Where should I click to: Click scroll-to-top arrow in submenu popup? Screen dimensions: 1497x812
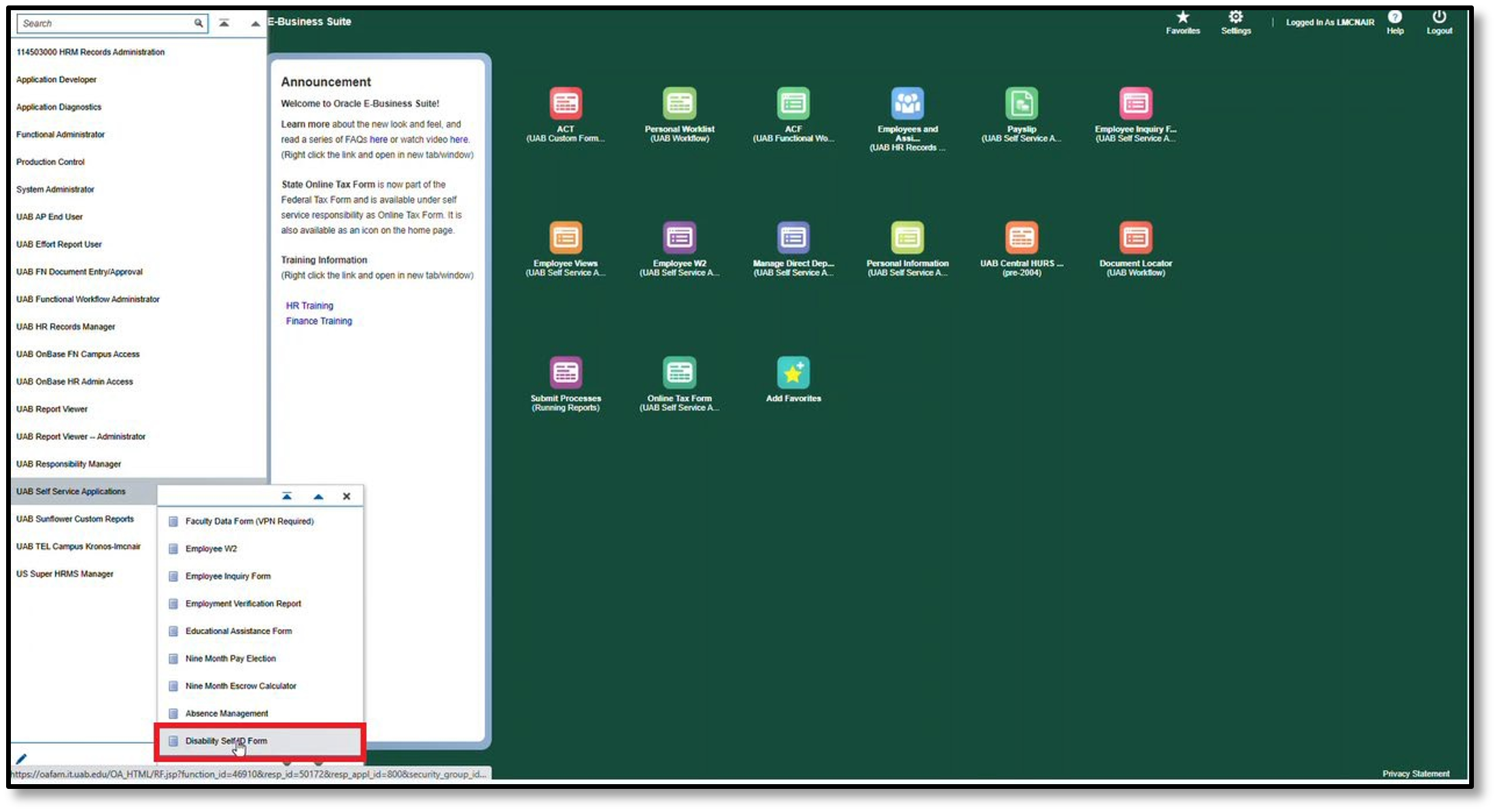(287, 497)
